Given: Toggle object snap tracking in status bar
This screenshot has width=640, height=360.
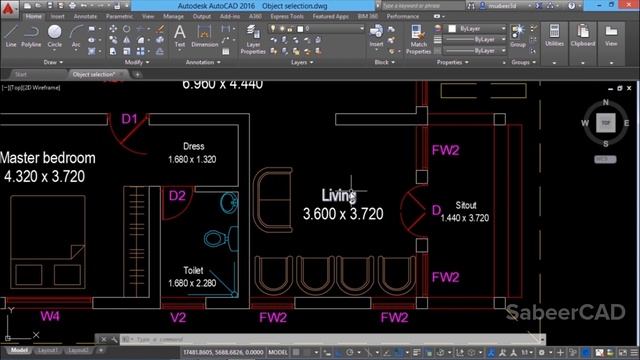Looking at the screenshot, I should 387,352.
